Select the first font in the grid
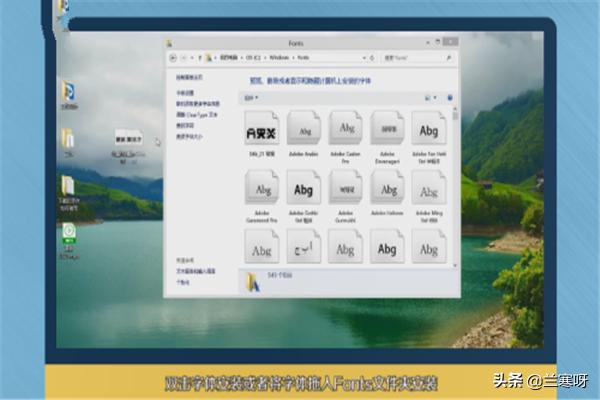600x400 pixels. (262, 129)
